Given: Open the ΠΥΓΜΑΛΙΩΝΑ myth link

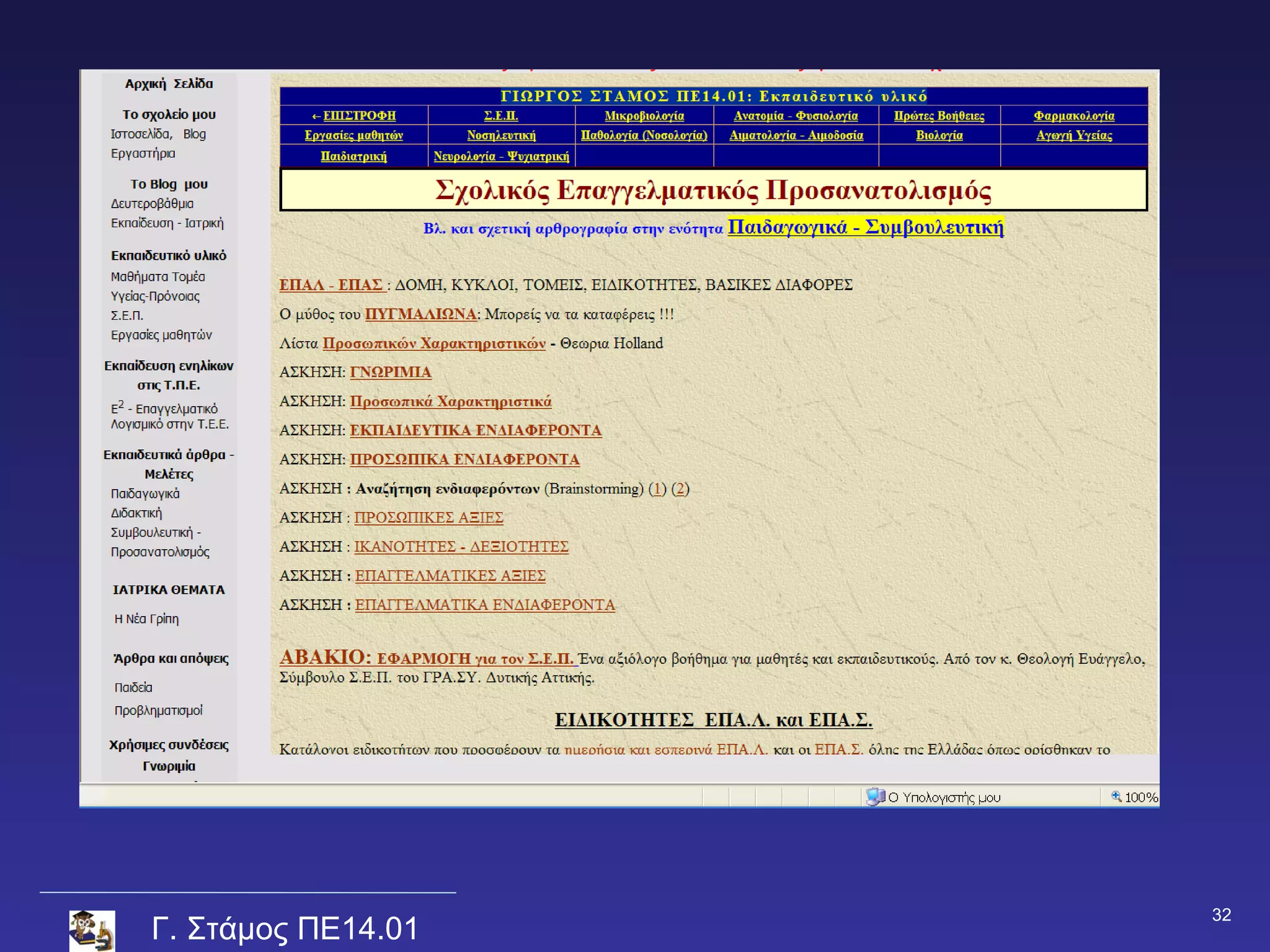Looking at the screenshot, I should pos(420,314).
